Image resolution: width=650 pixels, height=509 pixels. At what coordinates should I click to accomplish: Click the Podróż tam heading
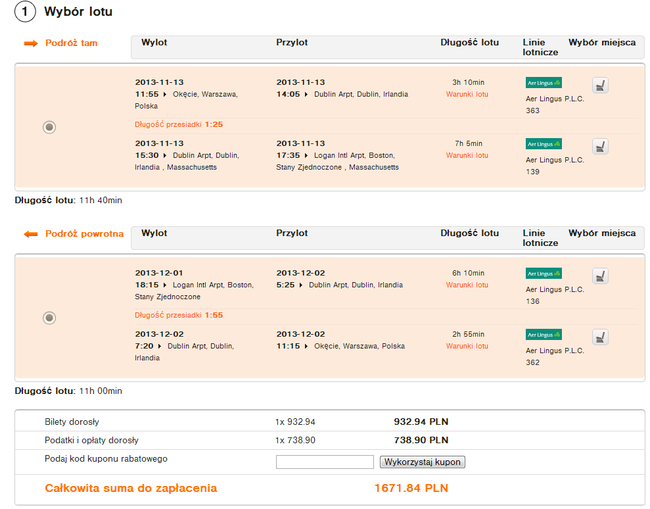[x=71, y=43]
